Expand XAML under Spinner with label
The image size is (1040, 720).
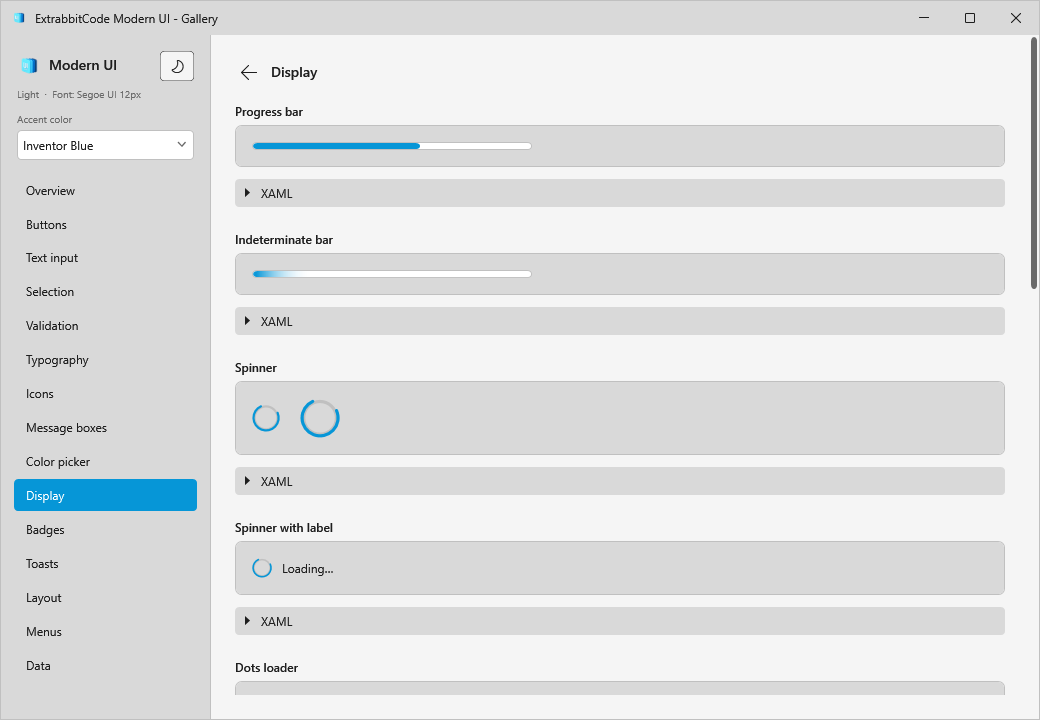(619, 621)
